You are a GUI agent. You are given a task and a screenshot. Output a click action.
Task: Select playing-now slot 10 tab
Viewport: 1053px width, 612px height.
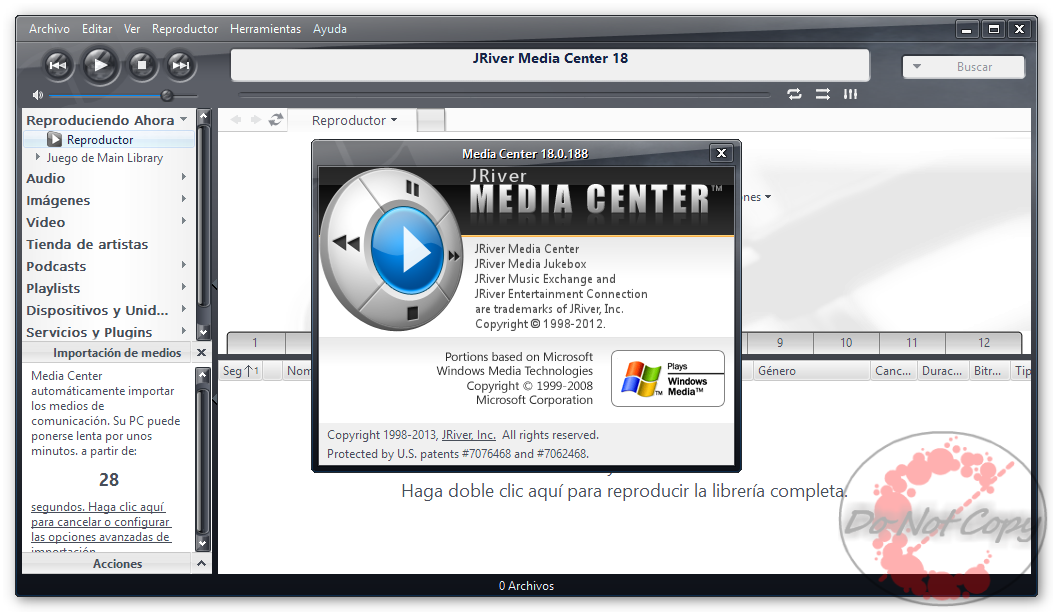[845, 343]
